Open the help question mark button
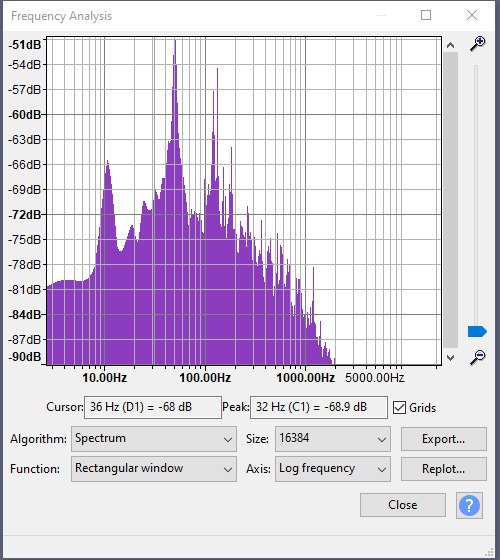The image size is (500, 560). [x=469, y=505]
